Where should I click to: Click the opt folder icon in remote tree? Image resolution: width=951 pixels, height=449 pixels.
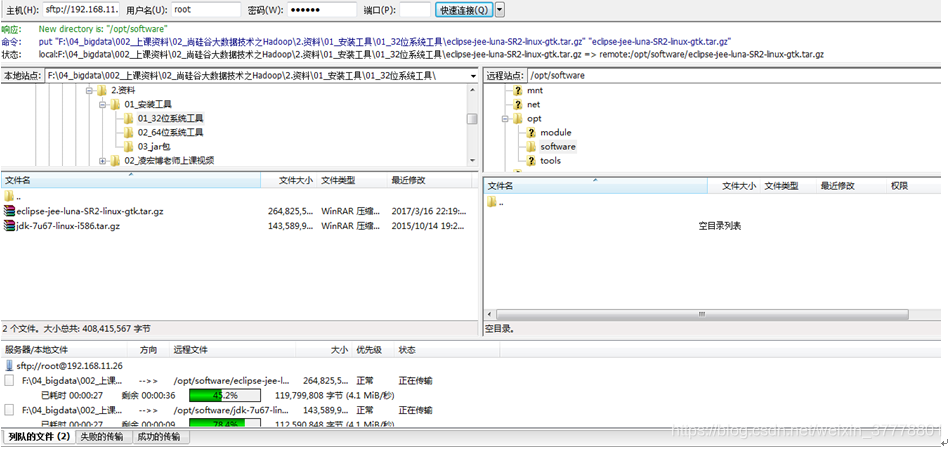coord(517,118)
